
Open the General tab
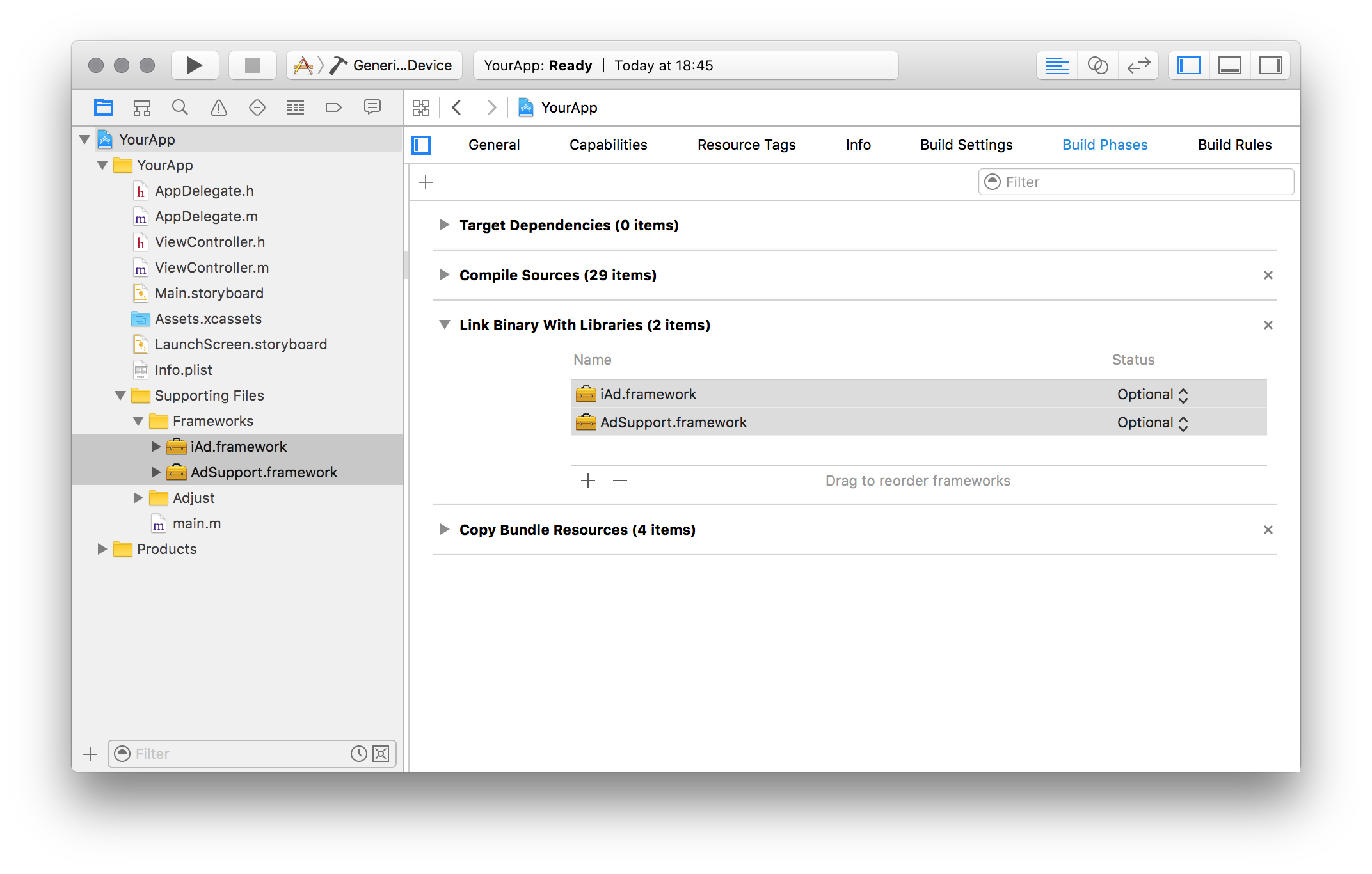[493, 145]
